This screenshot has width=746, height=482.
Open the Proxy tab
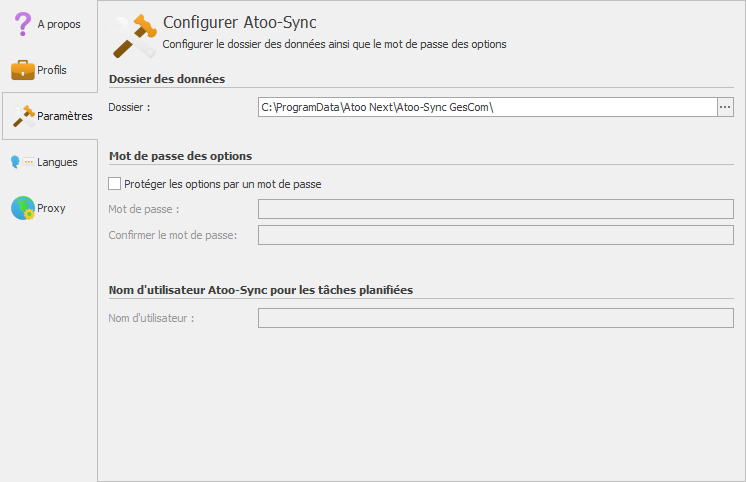click(x=51, y=208)
